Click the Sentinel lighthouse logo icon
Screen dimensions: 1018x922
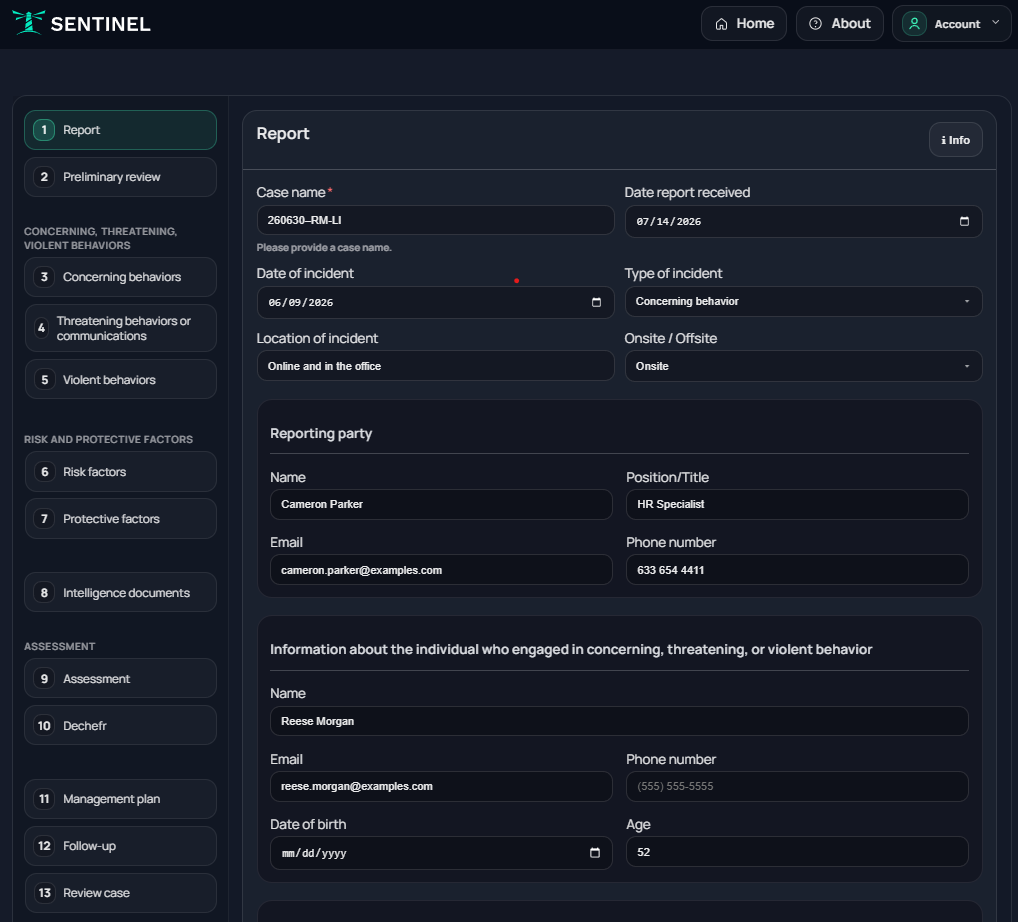click(28, 23)
